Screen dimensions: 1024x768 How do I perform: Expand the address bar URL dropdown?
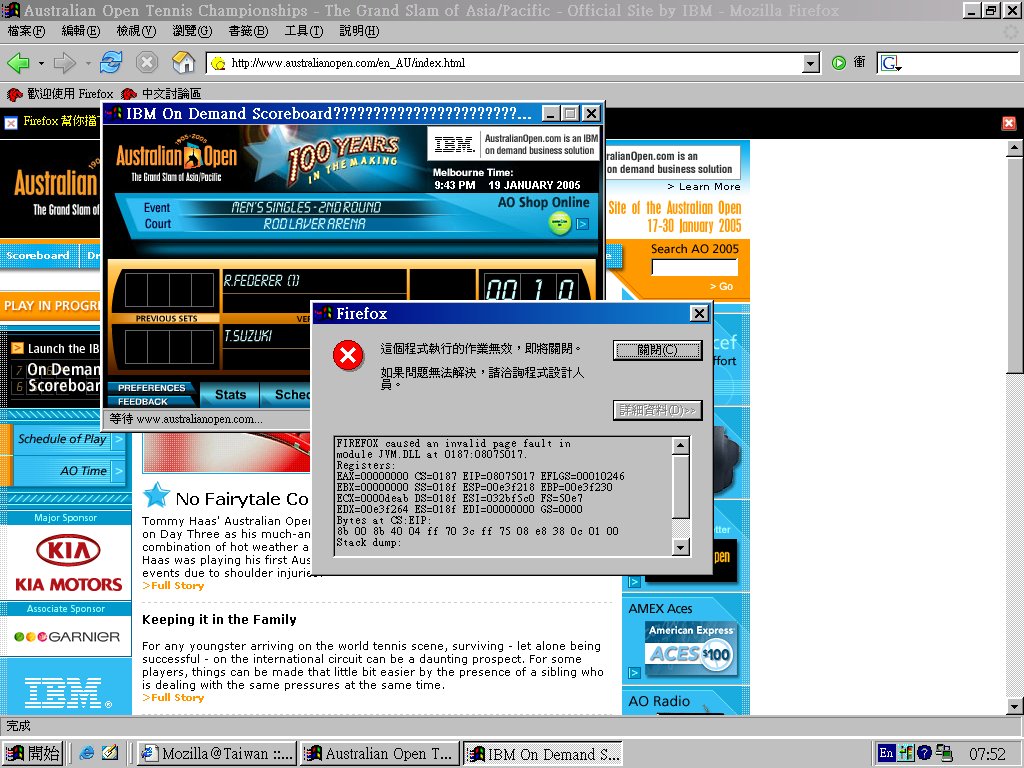[810, 63]
